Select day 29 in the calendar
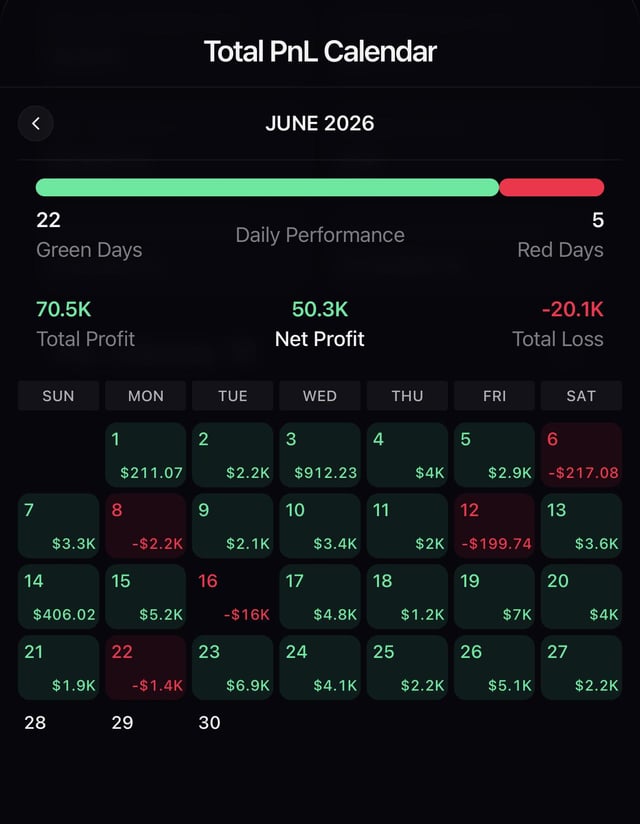 (122, 723)
